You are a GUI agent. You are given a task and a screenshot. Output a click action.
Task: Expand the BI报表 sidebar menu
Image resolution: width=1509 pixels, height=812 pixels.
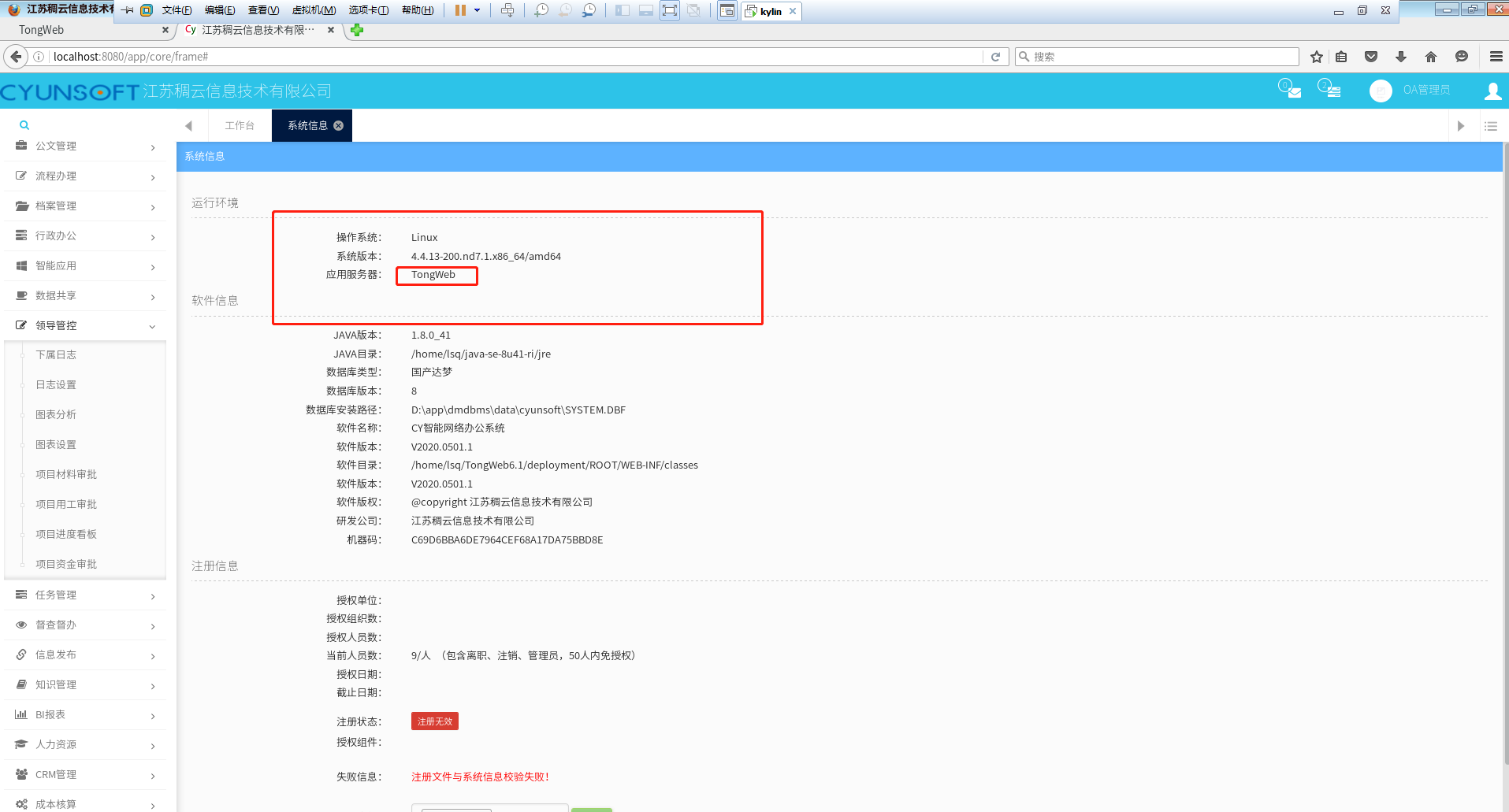(85, 715)
